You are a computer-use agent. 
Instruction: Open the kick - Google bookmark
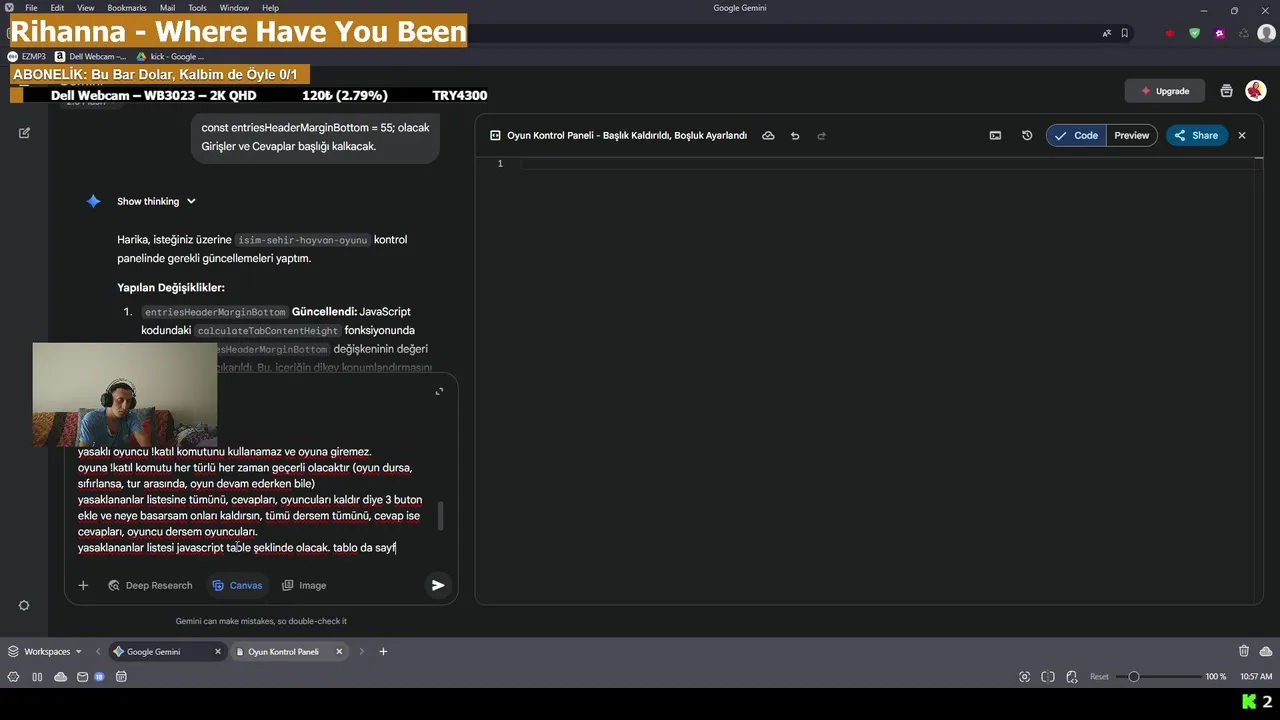point(170,57)
